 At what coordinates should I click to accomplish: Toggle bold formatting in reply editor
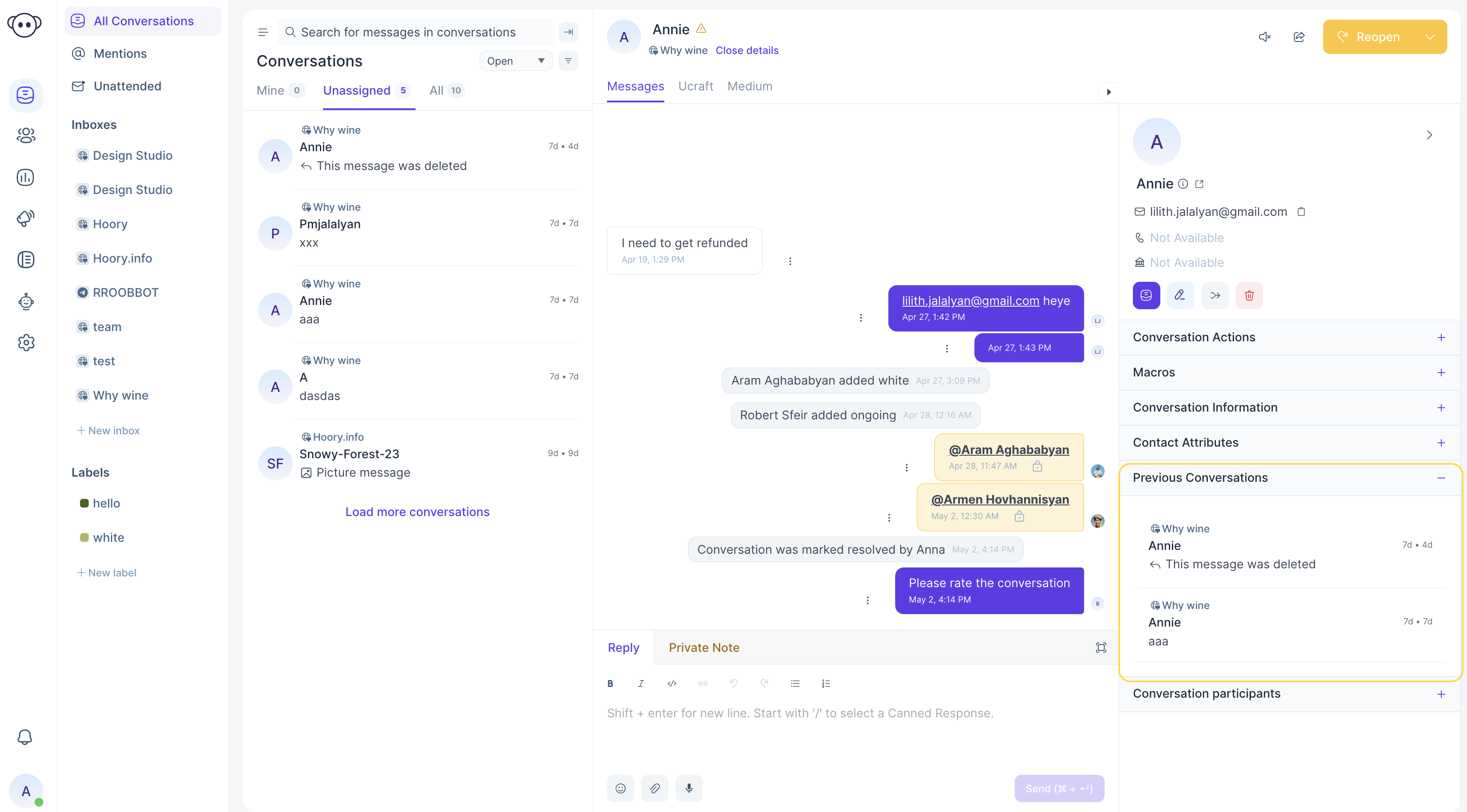coord(610,684)
